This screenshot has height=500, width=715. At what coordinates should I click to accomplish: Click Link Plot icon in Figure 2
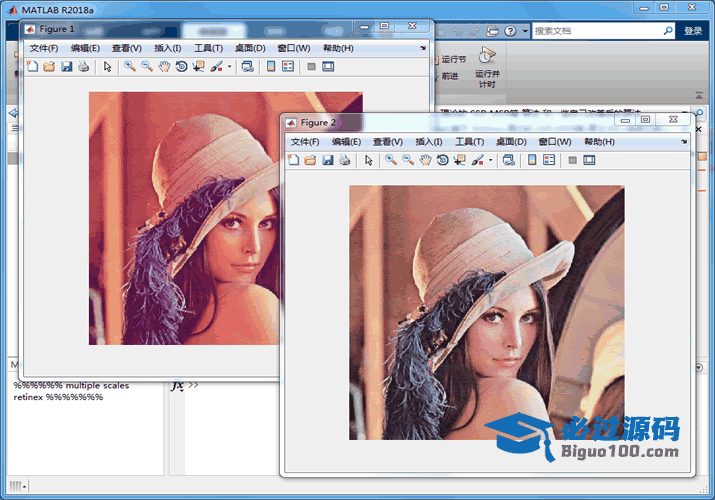(x=509, y=160)
